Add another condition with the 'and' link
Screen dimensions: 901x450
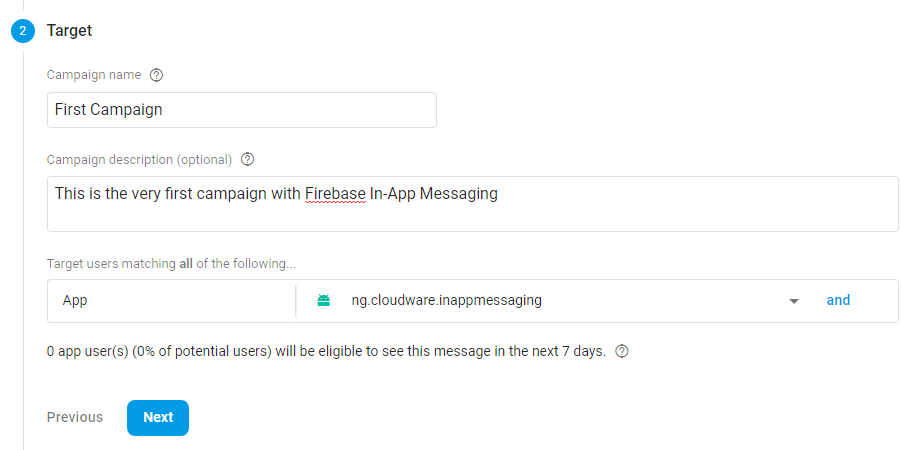coord(838,300)
